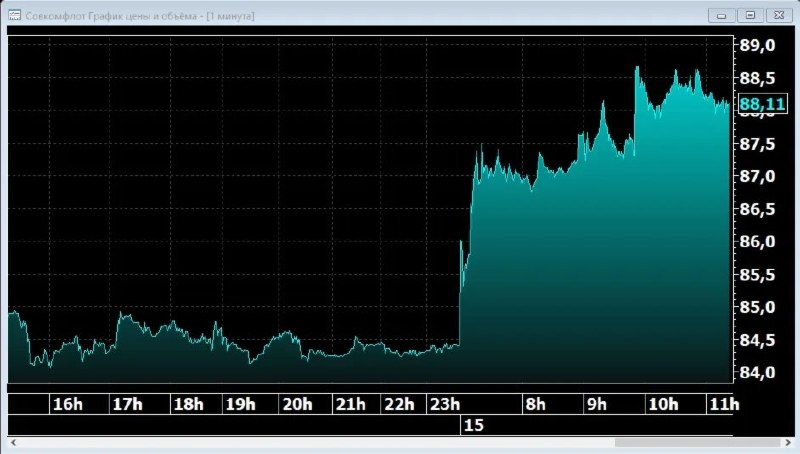The width and height of the screenshot is (800, 454).
Task: Maximize the Совкомфлот chart window
Action: tap(750, 15)
